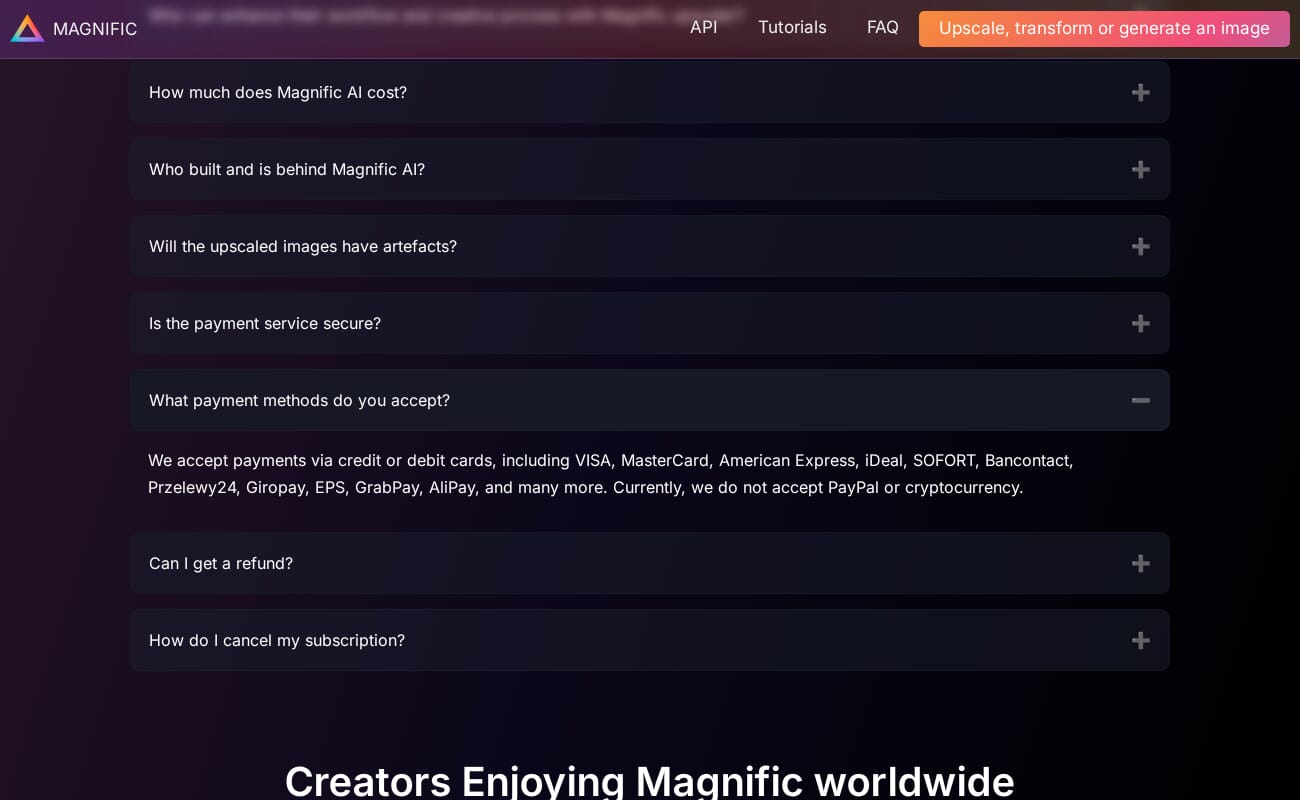Click the collapse minus icon on payment methods question
Viewport: 1300px width, 800px height.
[x=1140, y=400]
